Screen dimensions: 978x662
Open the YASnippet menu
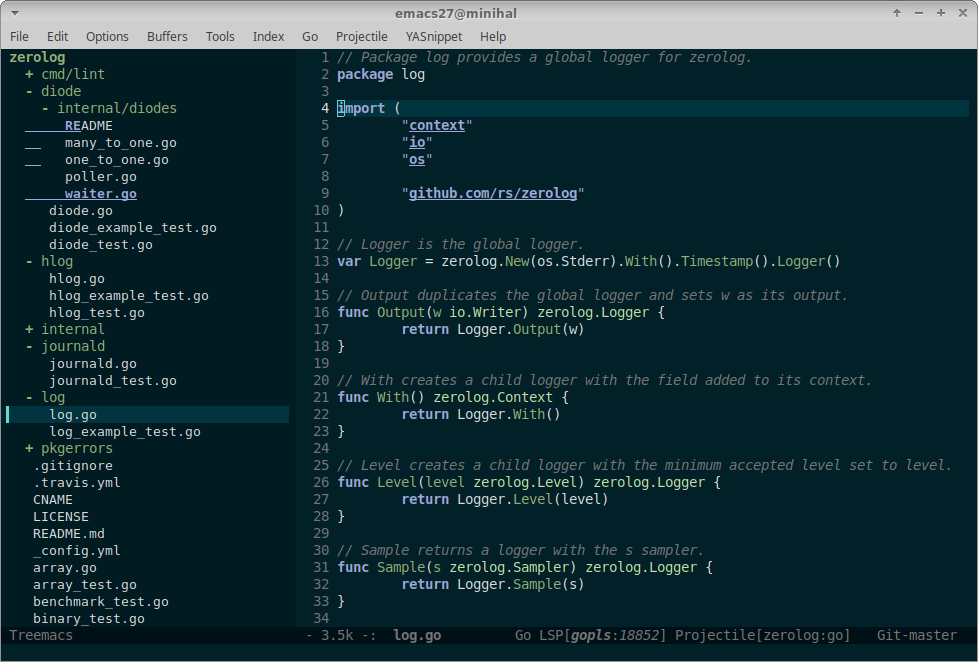click(x=434, y=37)
